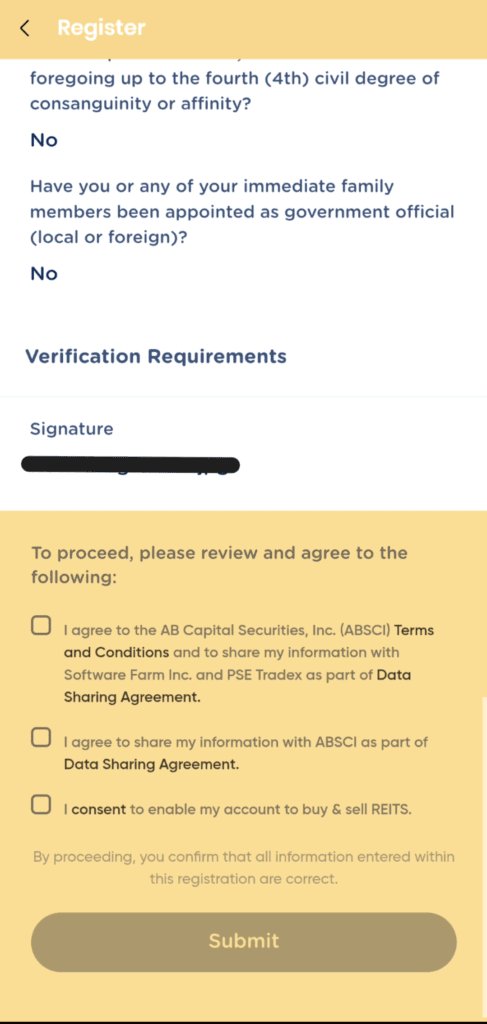Select the Signature field label
The width and height of the screenshot is (487, 1024).
pyautogui.click(x=72, y=429)
